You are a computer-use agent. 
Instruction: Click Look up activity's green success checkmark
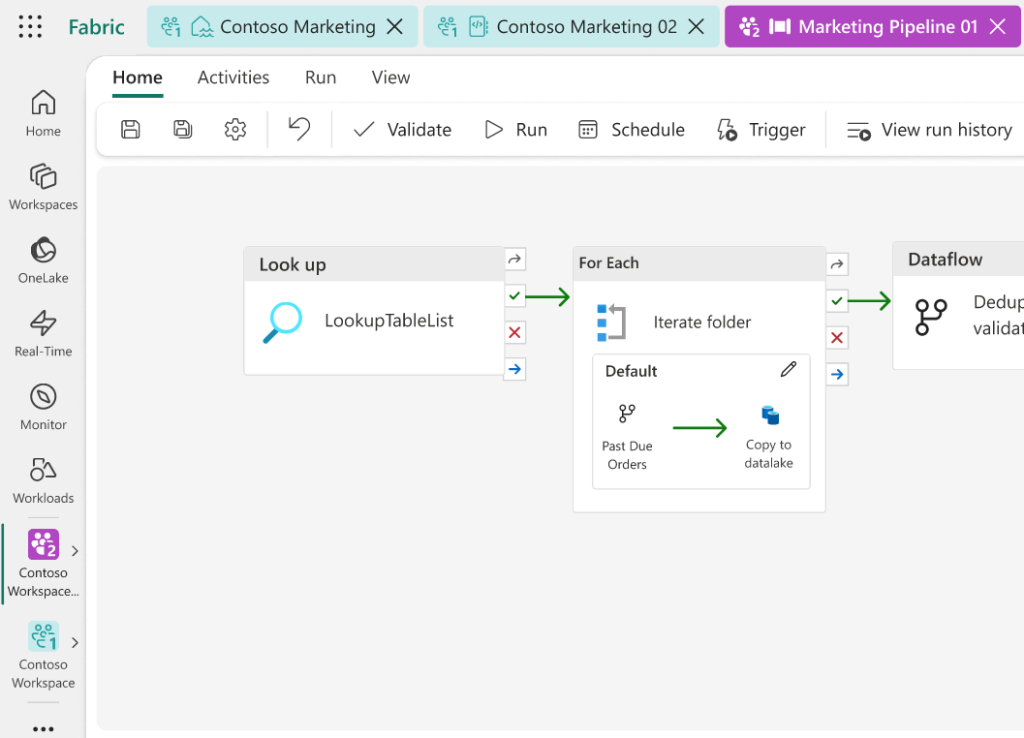515,296
